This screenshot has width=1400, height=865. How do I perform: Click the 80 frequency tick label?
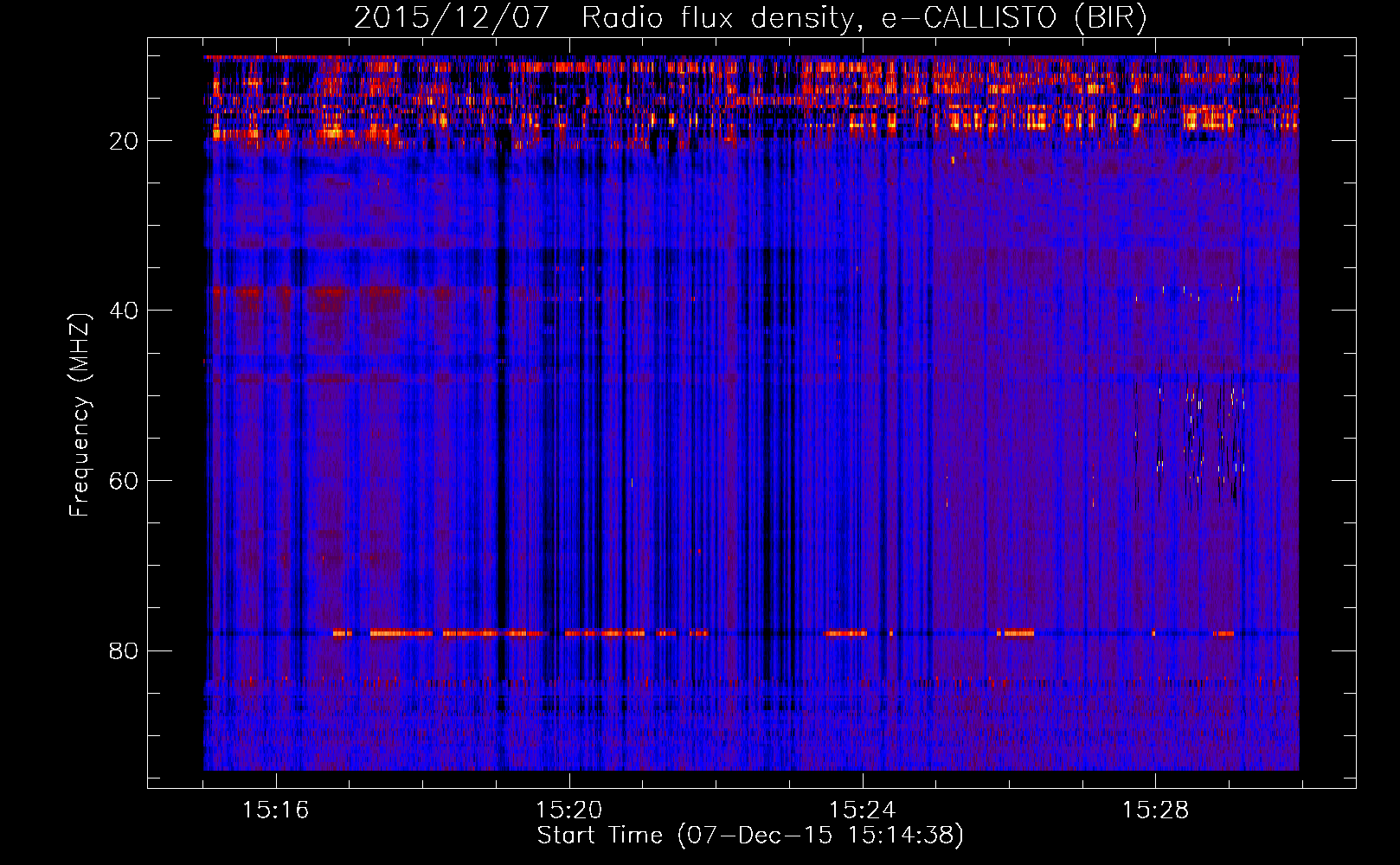(x=124, y=651)
